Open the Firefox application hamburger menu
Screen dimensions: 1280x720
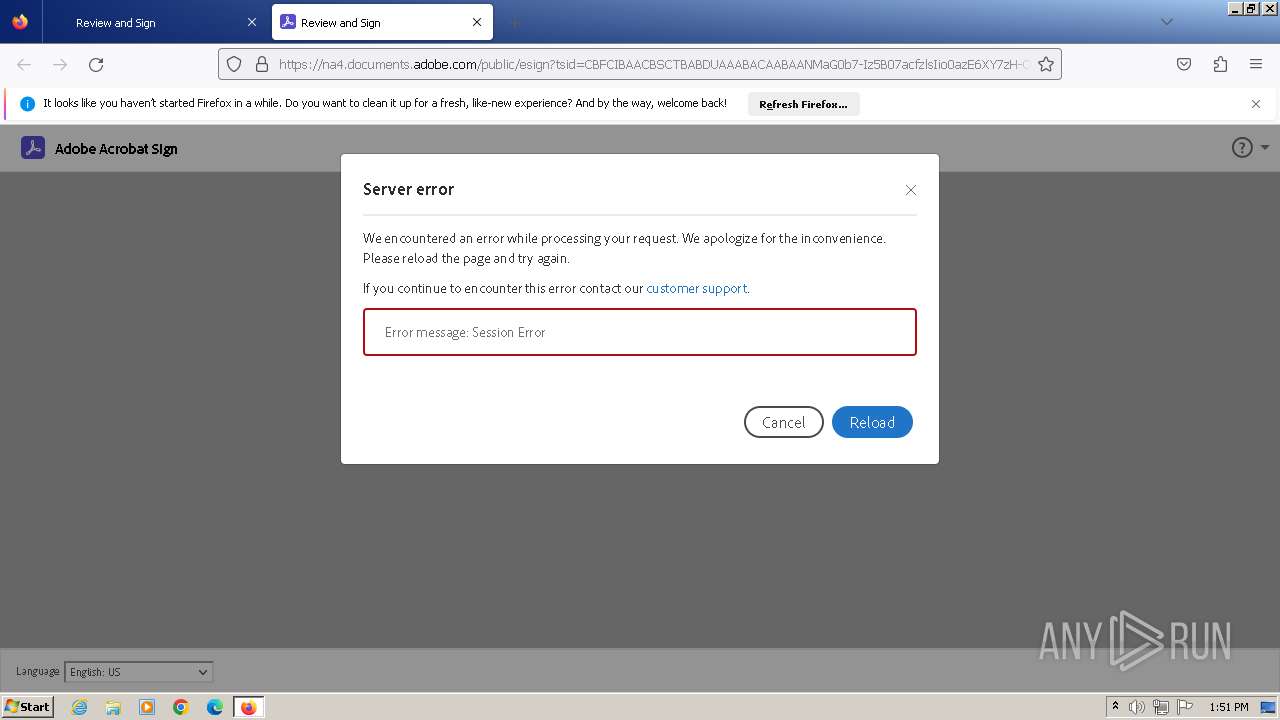click(x=1256, y=64)
